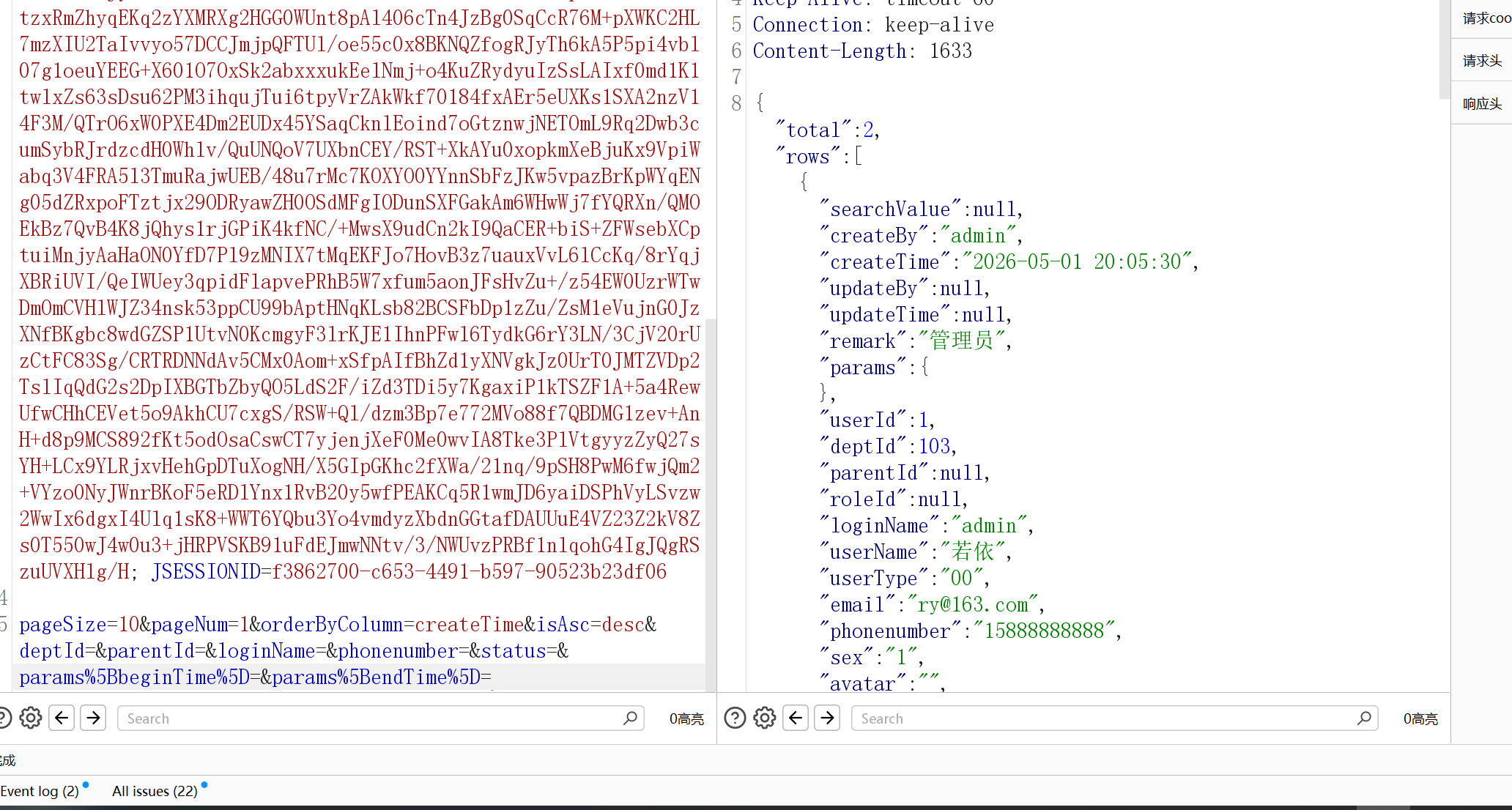Click the request pane vertical scrollbar
The image size is (1512, 810).
pyautogui.click(x=711, y=505)
